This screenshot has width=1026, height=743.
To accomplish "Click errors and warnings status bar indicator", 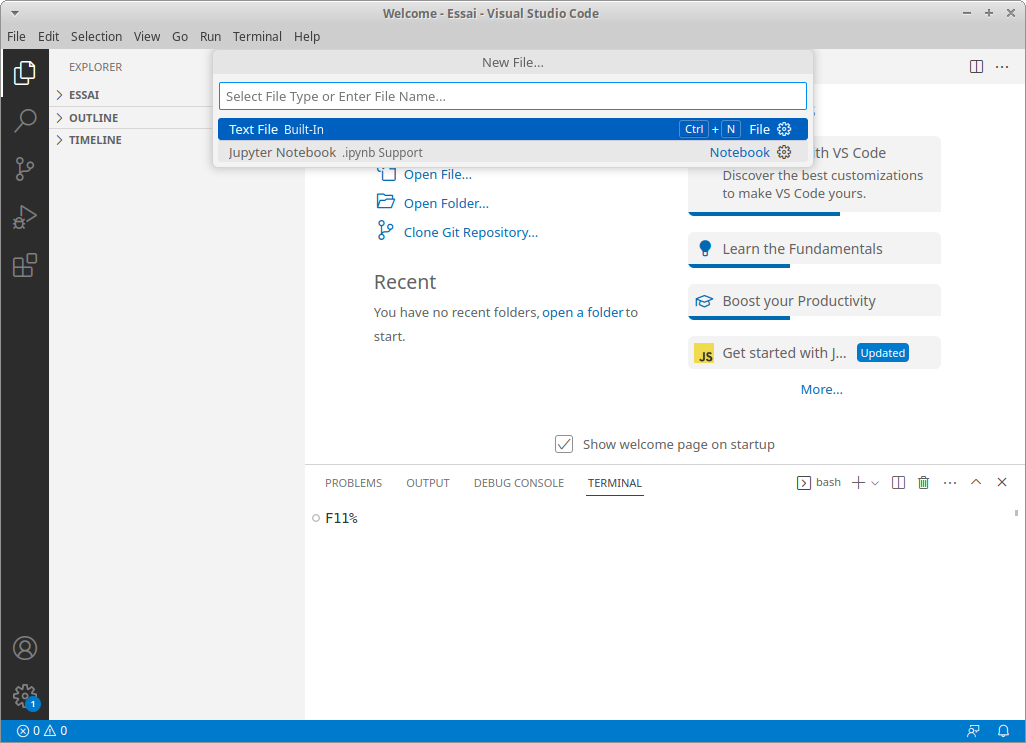I will (x=42, y=731).
